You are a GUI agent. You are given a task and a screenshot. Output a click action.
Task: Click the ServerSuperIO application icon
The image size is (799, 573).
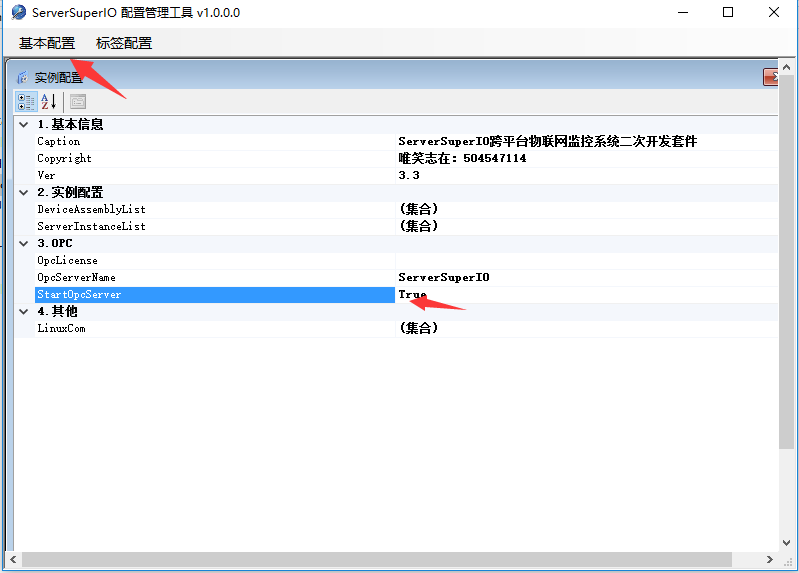[x=19, y=12]
